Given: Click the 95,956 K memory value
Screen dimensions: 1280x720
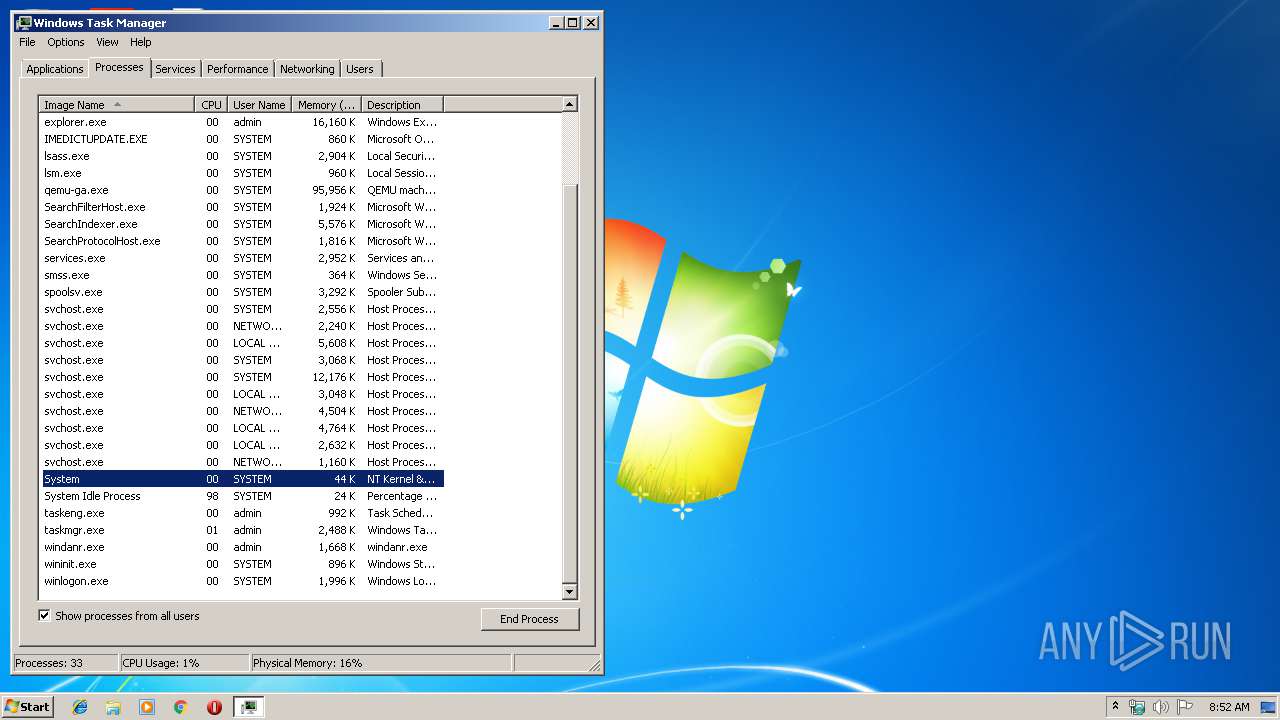Looking at the screenshot, I should (334, 190).
